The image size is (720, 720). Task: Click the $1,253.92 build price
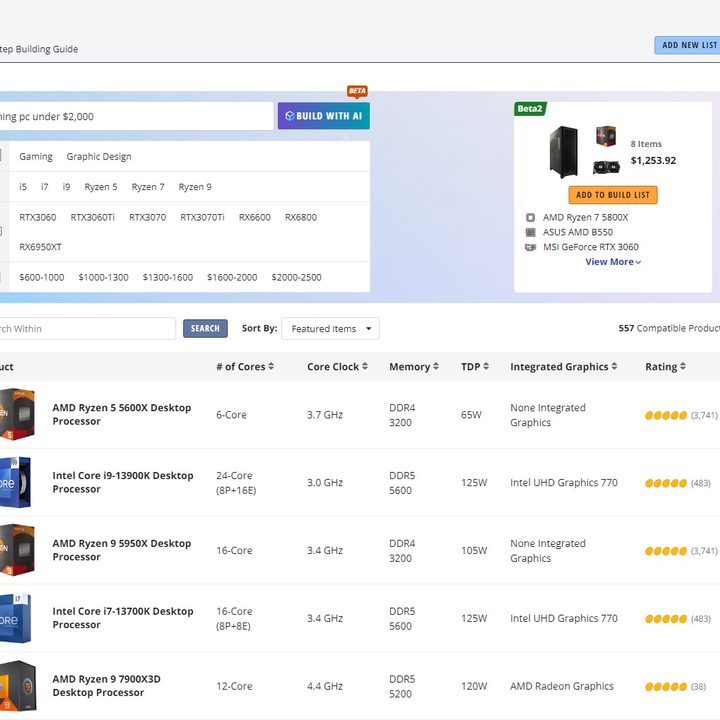(x=653, y=160)
